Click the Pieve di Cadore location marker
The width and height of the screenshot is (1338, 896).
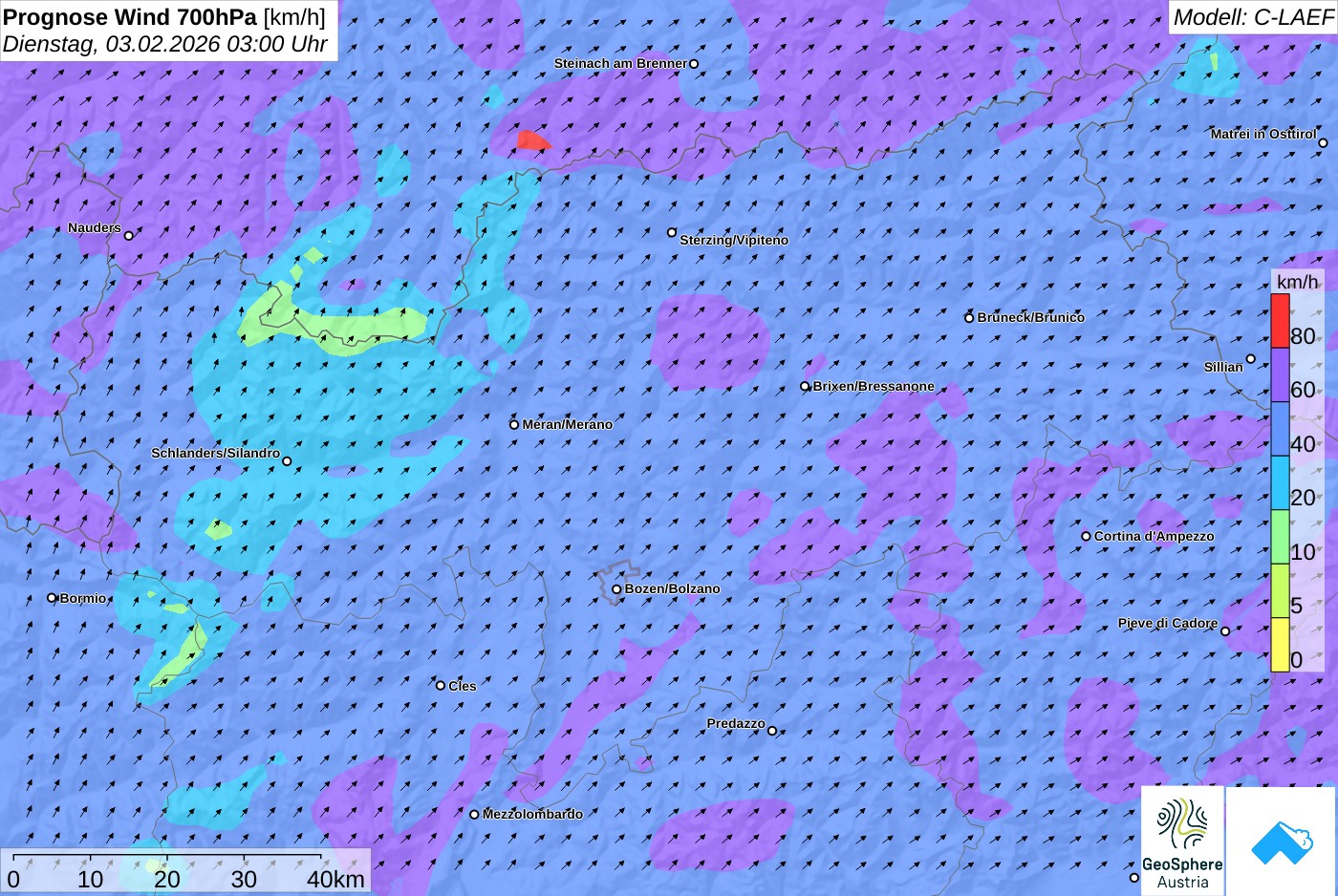(x=1225, y=630)
